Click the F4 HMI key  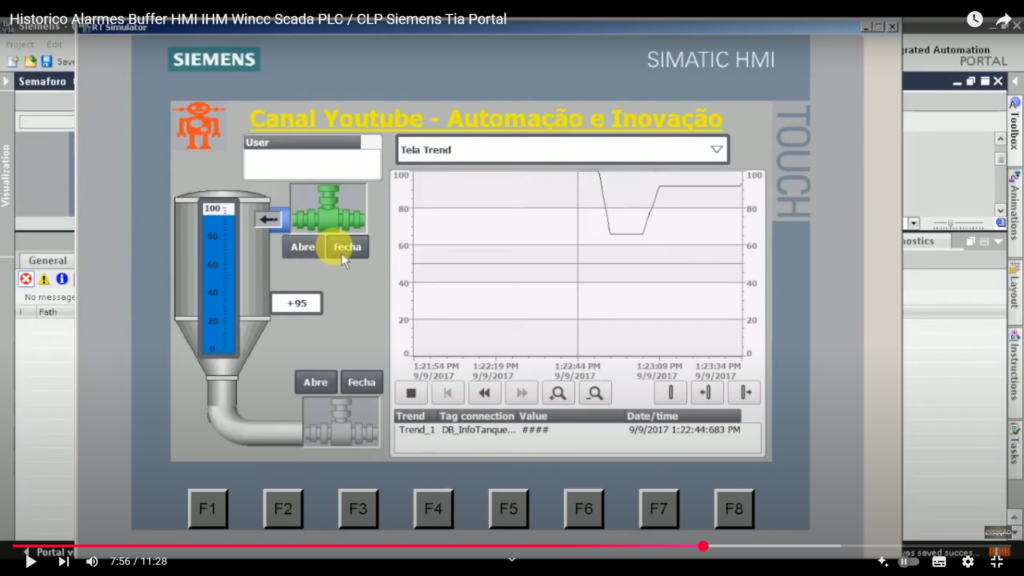[x=433, y=509]
